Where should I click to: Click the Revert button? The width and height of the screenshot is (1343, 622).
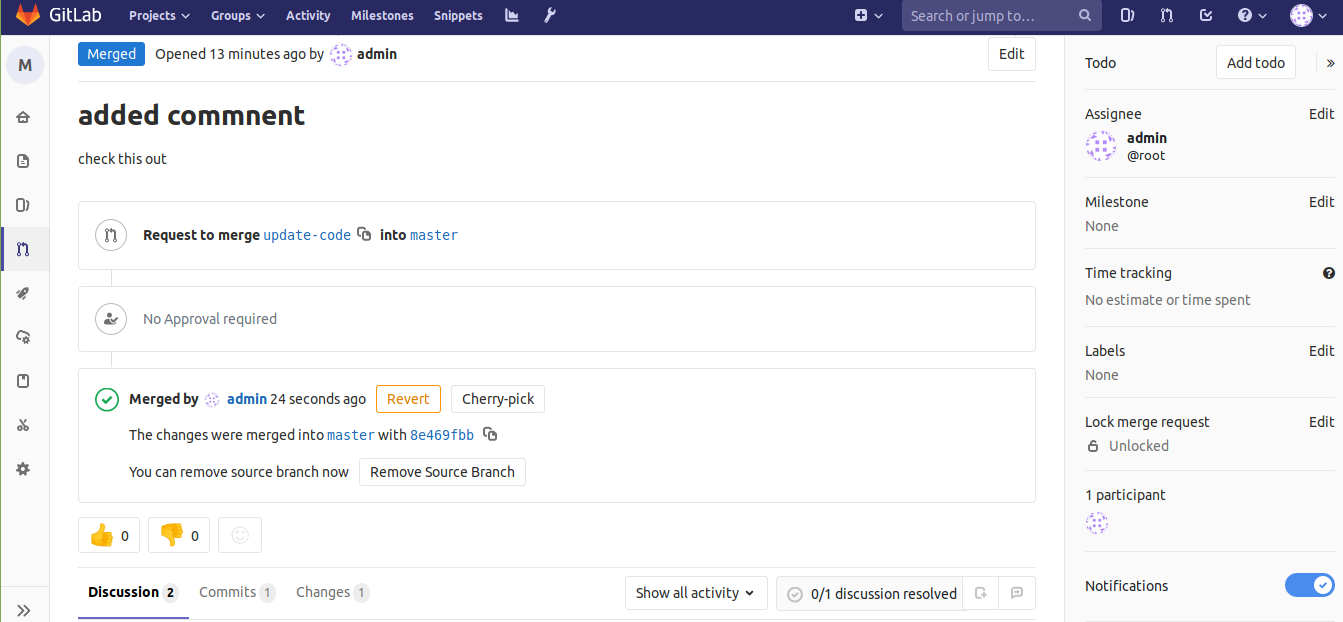(408, 399)
